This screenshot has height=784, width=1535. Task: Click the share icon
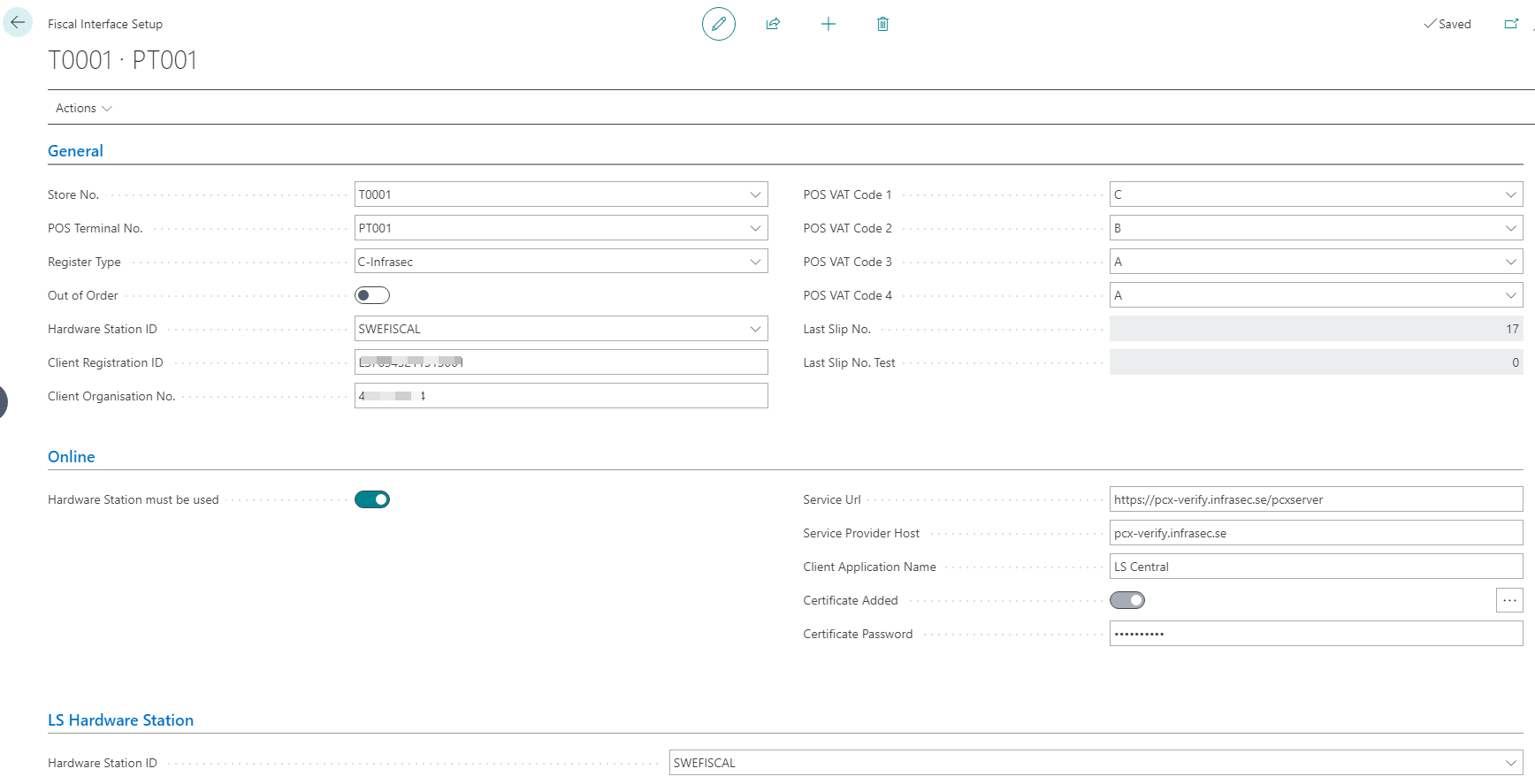click(x=773, y=24)
